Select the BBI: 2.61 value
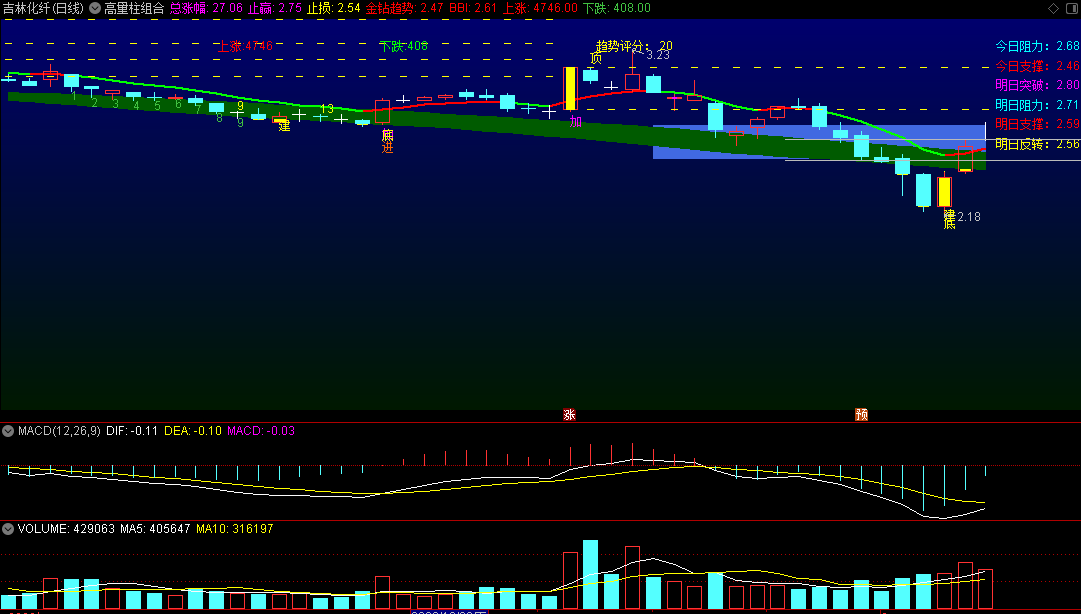This screenshot has height=614, width=1081. [x=473, y=8]
